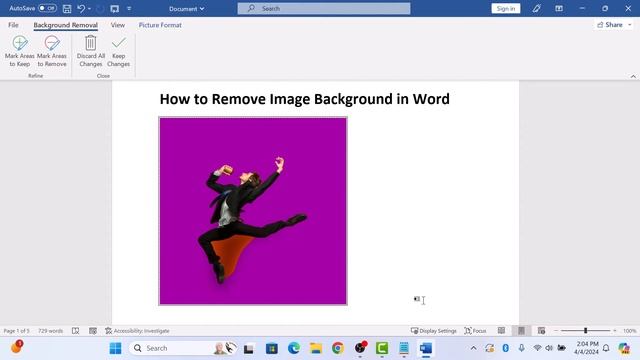Click the 100% zoom level
This screenshot has width=640, height=360.
(x=629, y=331)
